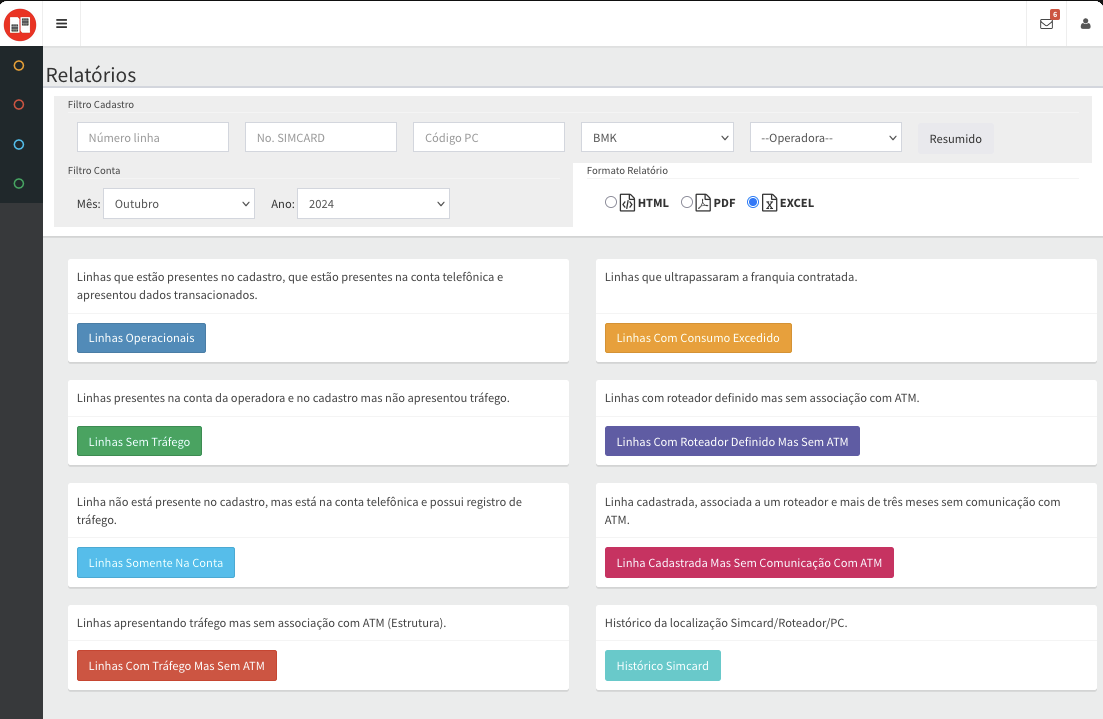Open the Mês dropdown showing Outubro
The image size is (1103, 719).
[x=178, y=204]
